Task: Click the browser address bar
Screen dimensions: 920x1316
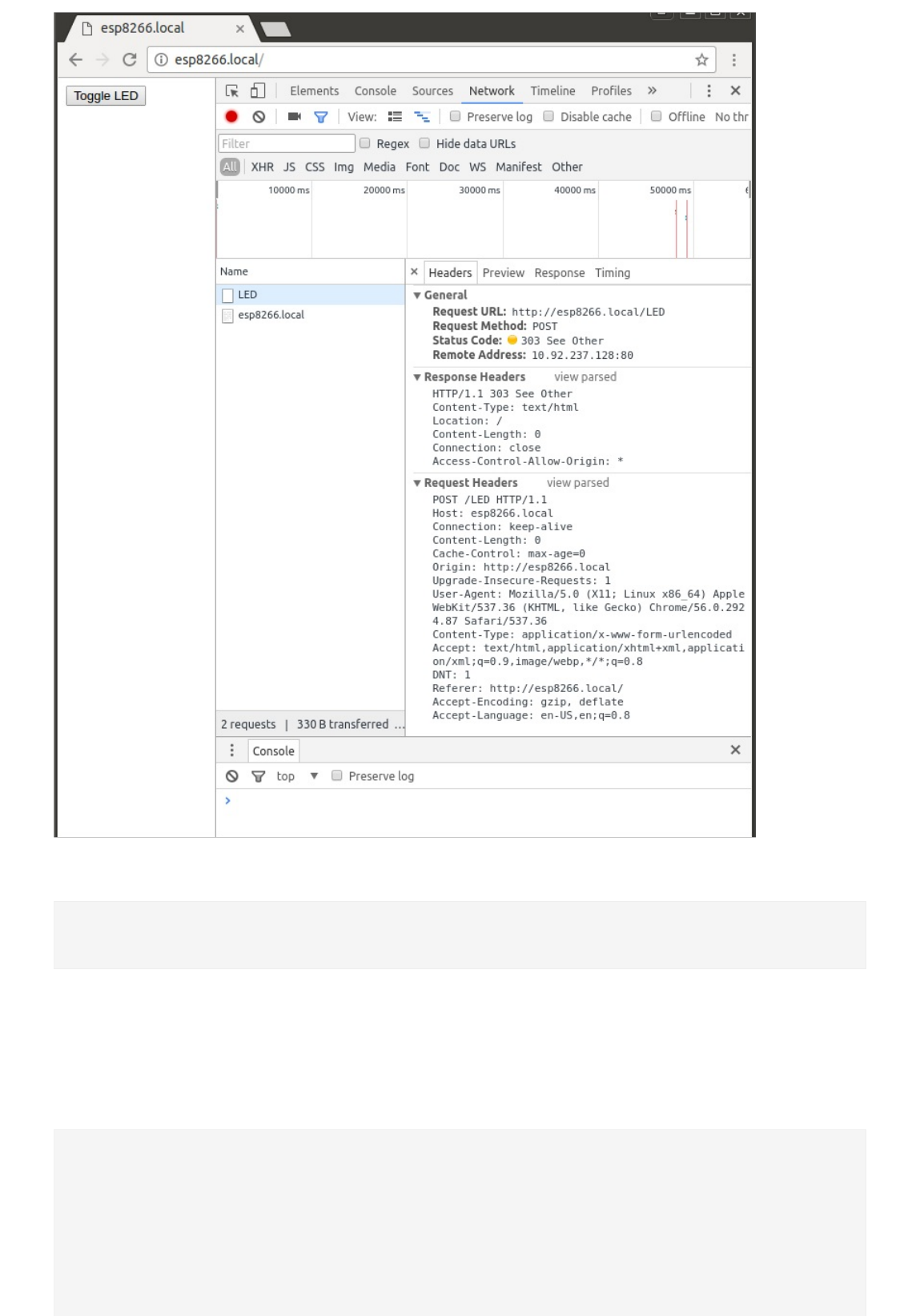Action: pyautogui.click(x=432, y=60)
